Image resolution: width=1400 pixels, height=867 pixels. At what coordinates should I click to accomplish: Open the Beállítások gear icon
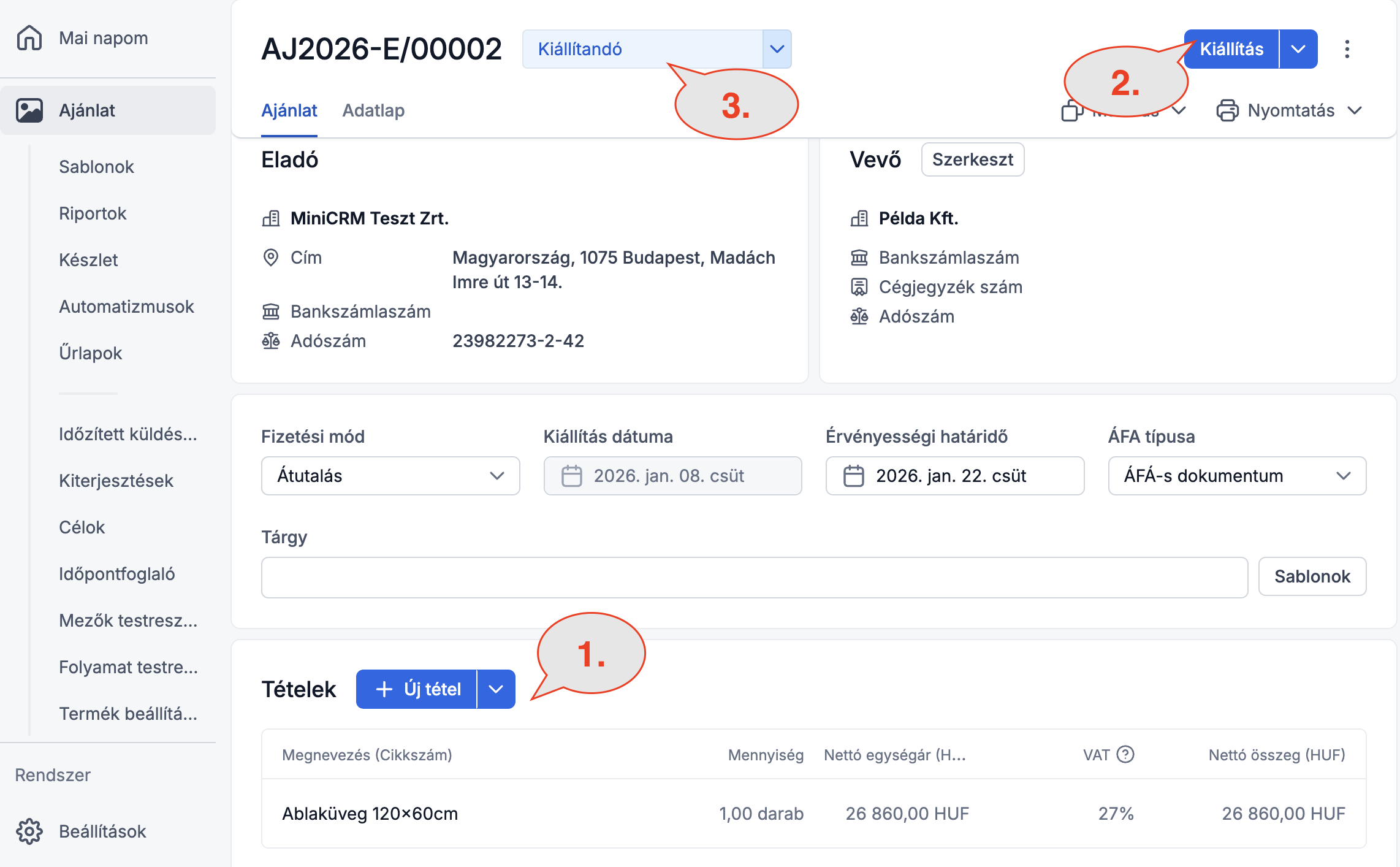pos(29,831)
